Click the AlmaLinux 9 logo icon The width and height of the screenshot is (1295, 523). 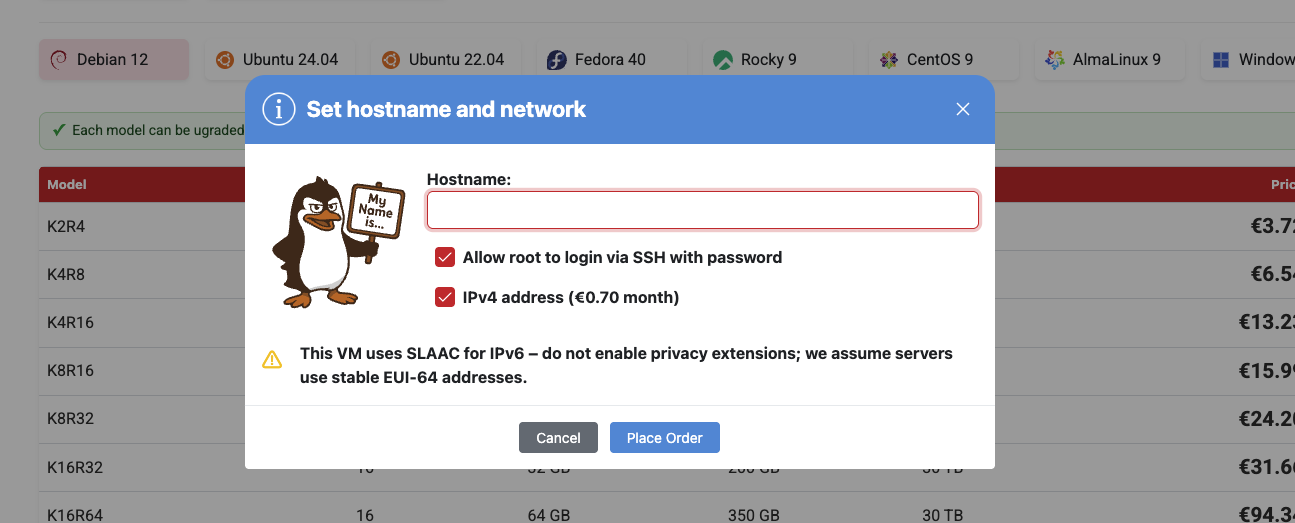pyautogui.click(x=1054, y=60)
